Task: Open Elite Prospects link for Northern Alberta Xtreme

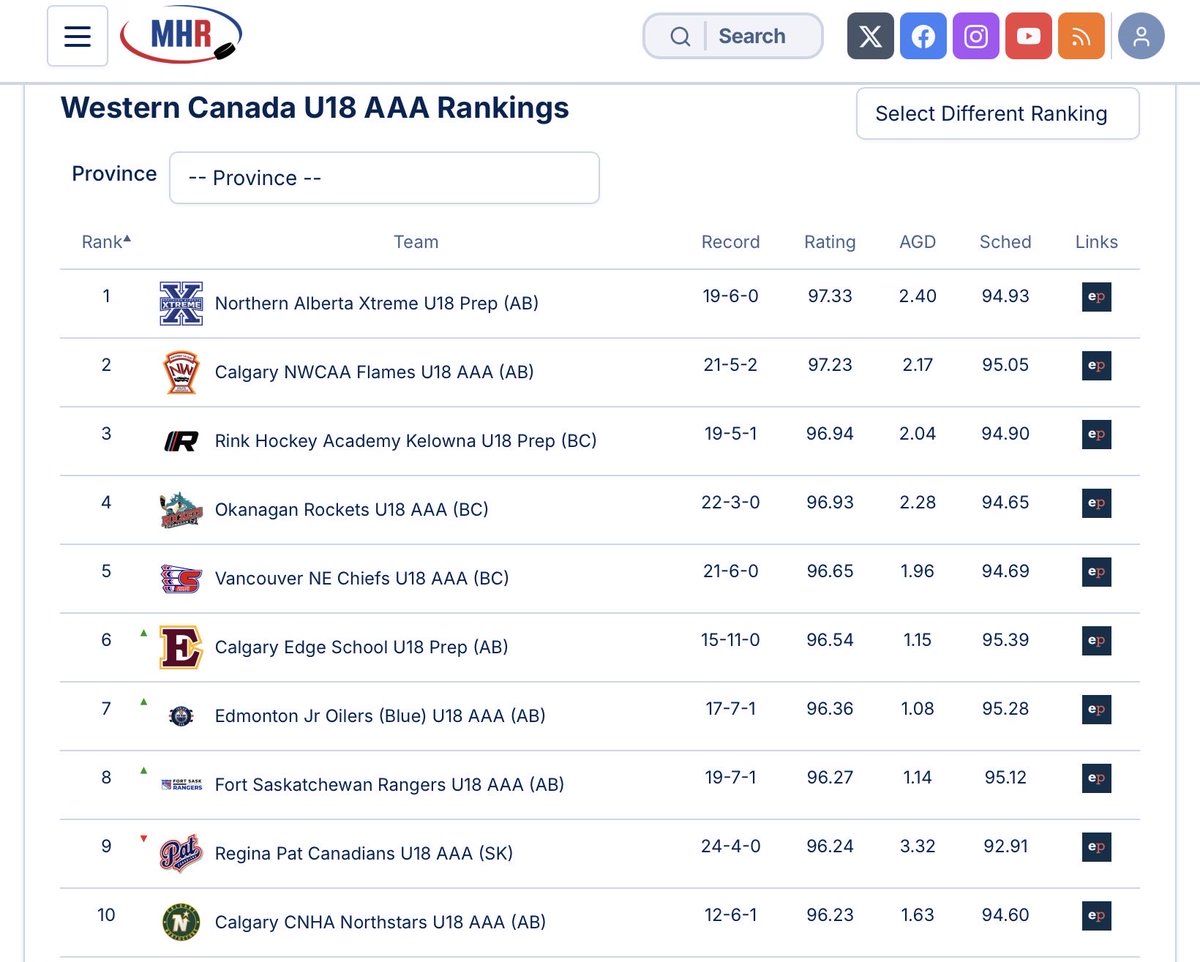Action: 1096,297
